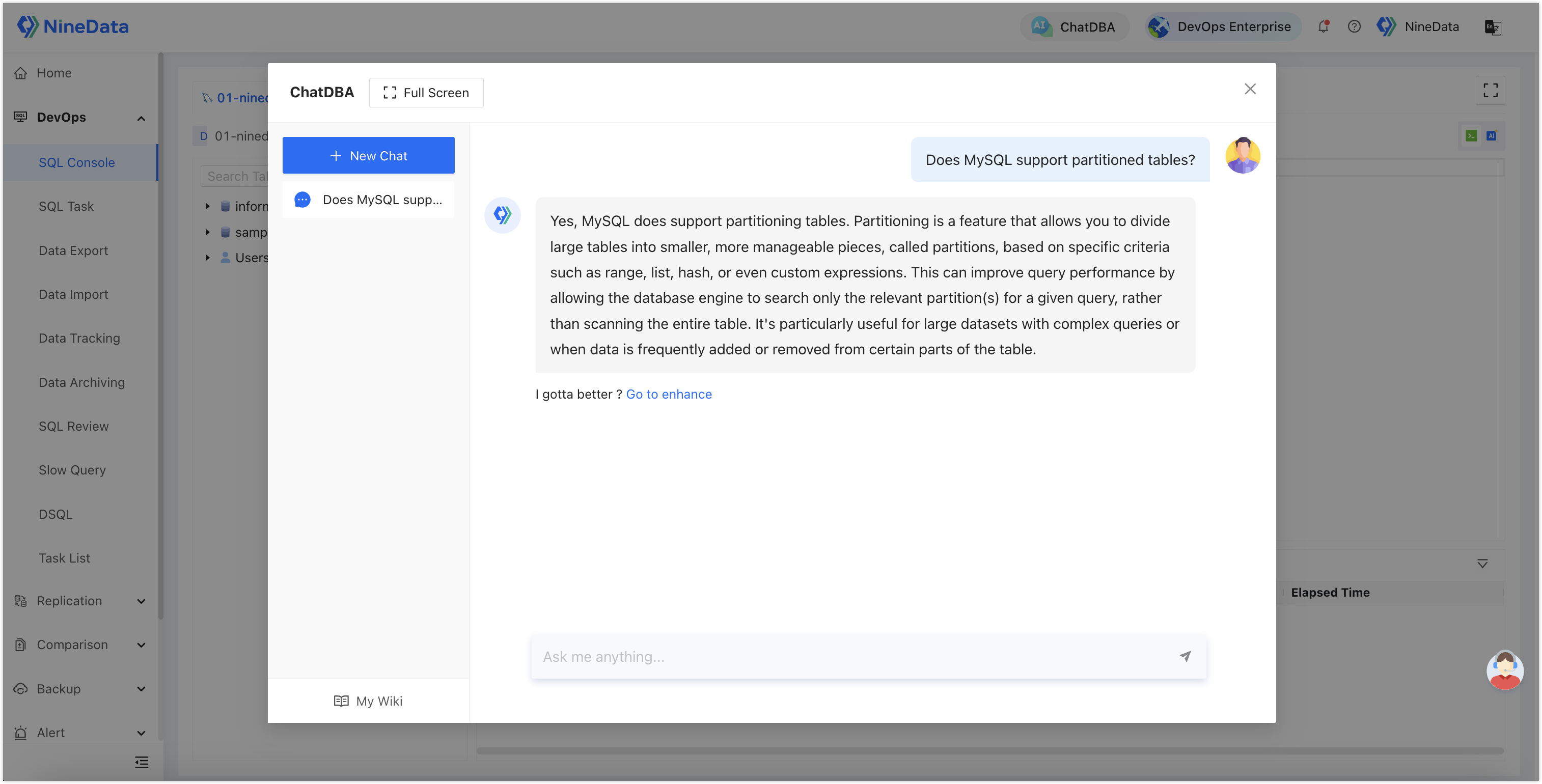Open the customer support assistant avatar
Viewport: 1542px width, 784px height.
point(1504,669)
